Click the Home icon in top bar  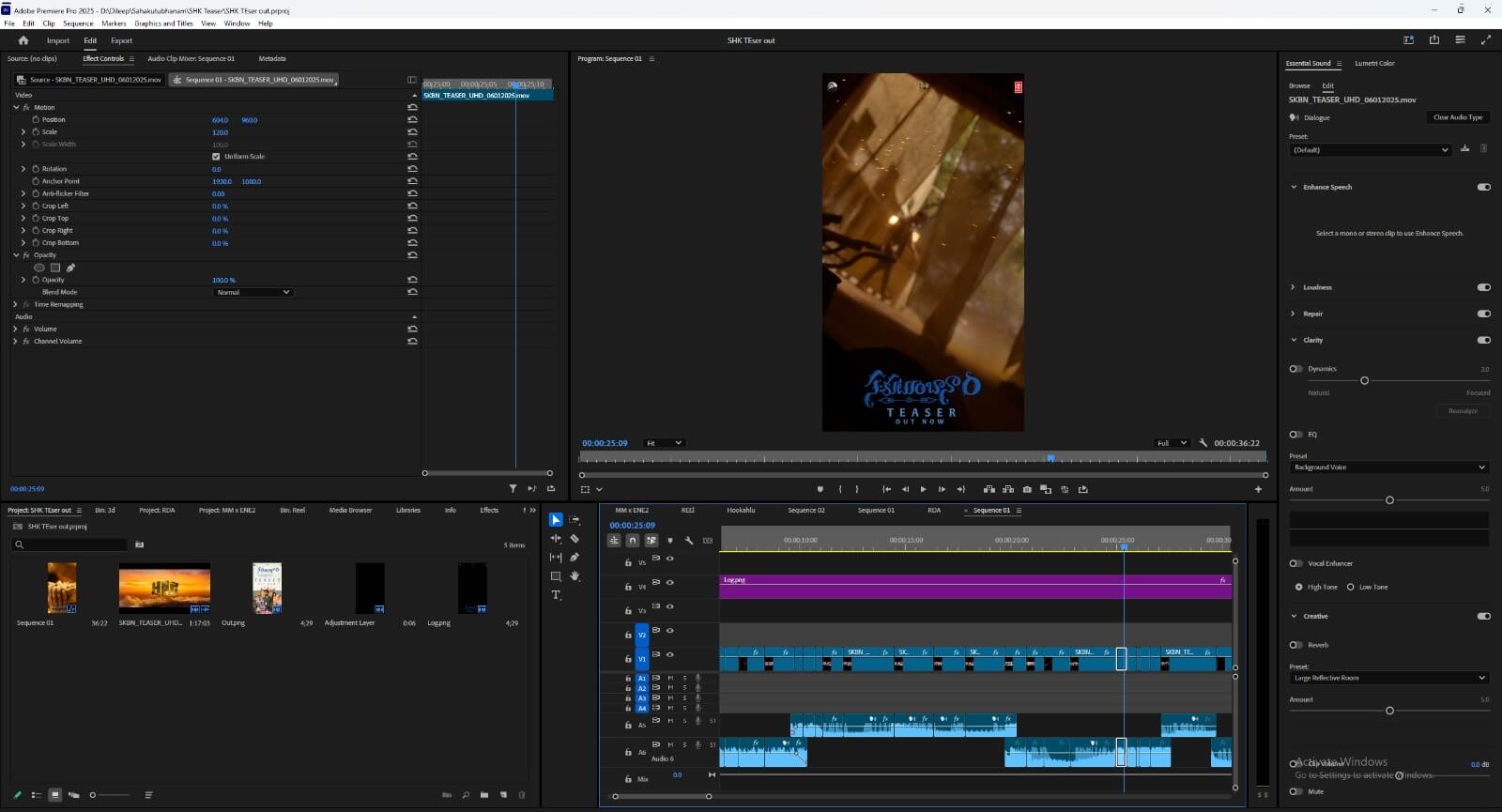(23, 40)
